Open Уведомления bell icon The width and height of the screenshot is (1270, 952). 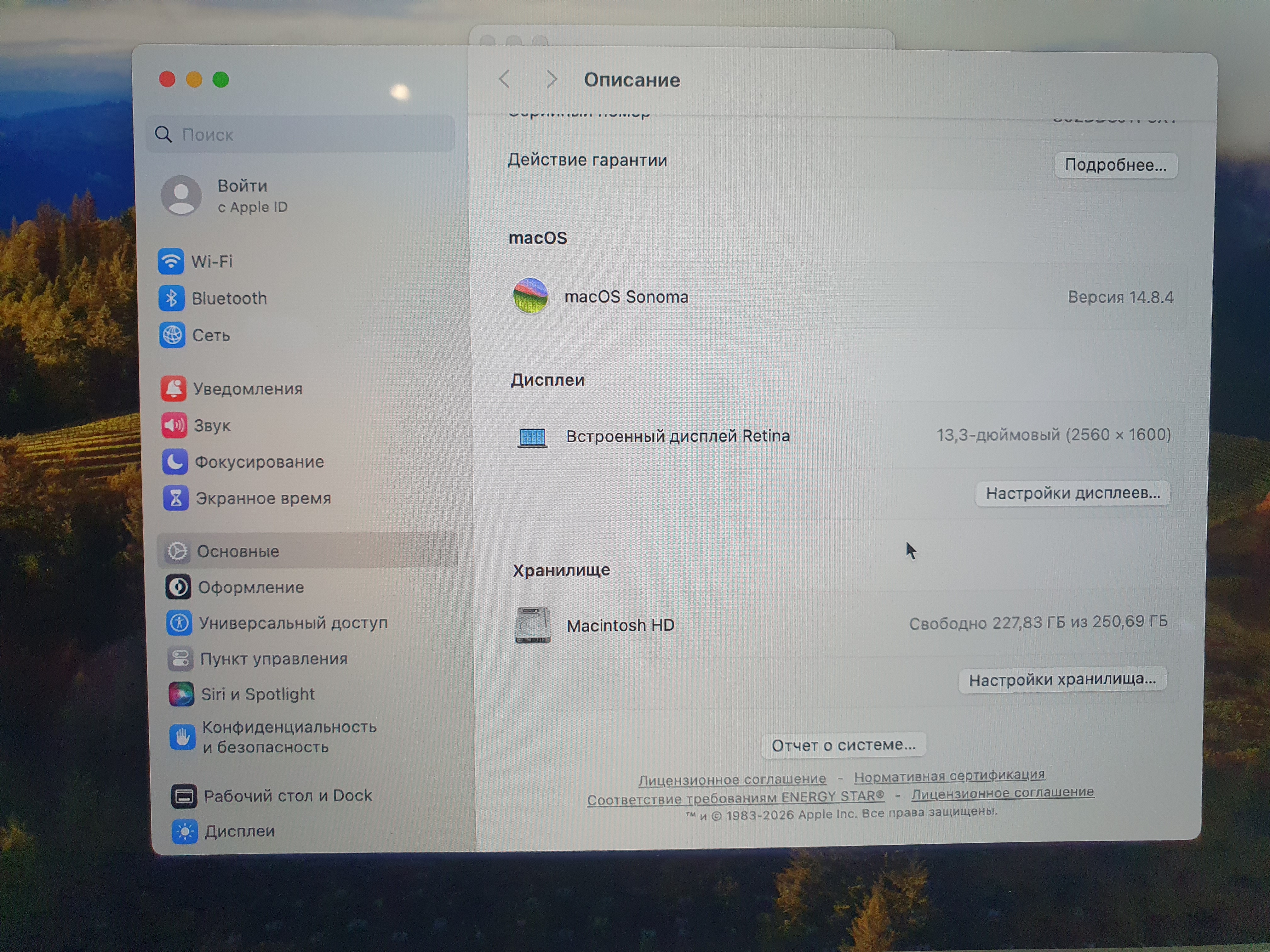click(173, 389)
